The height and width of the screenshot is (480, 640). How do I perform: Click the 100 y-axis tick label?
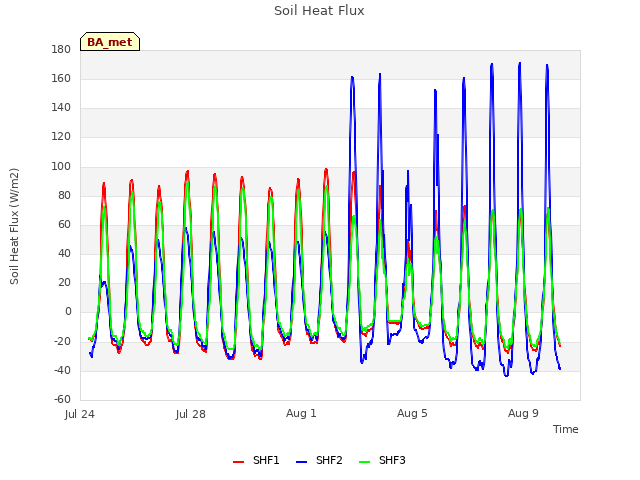61,167
